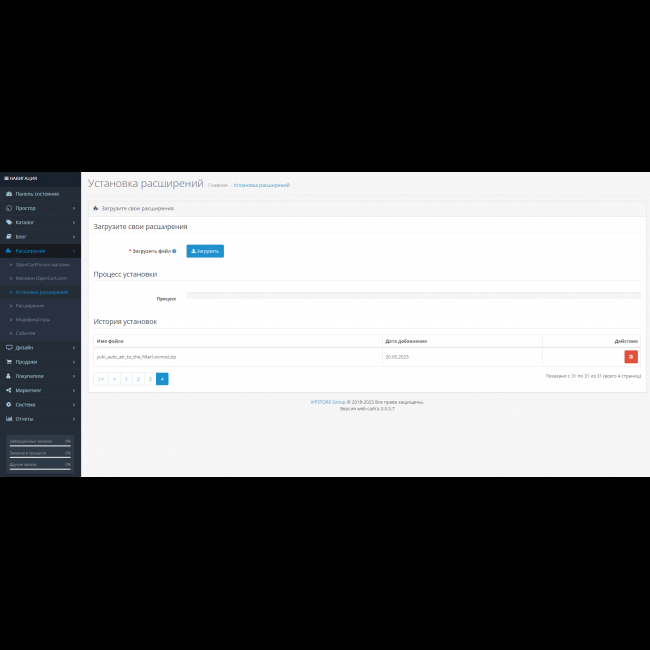
Task: Expand the Покупатели menu chevron
Action: click(74, 376)
